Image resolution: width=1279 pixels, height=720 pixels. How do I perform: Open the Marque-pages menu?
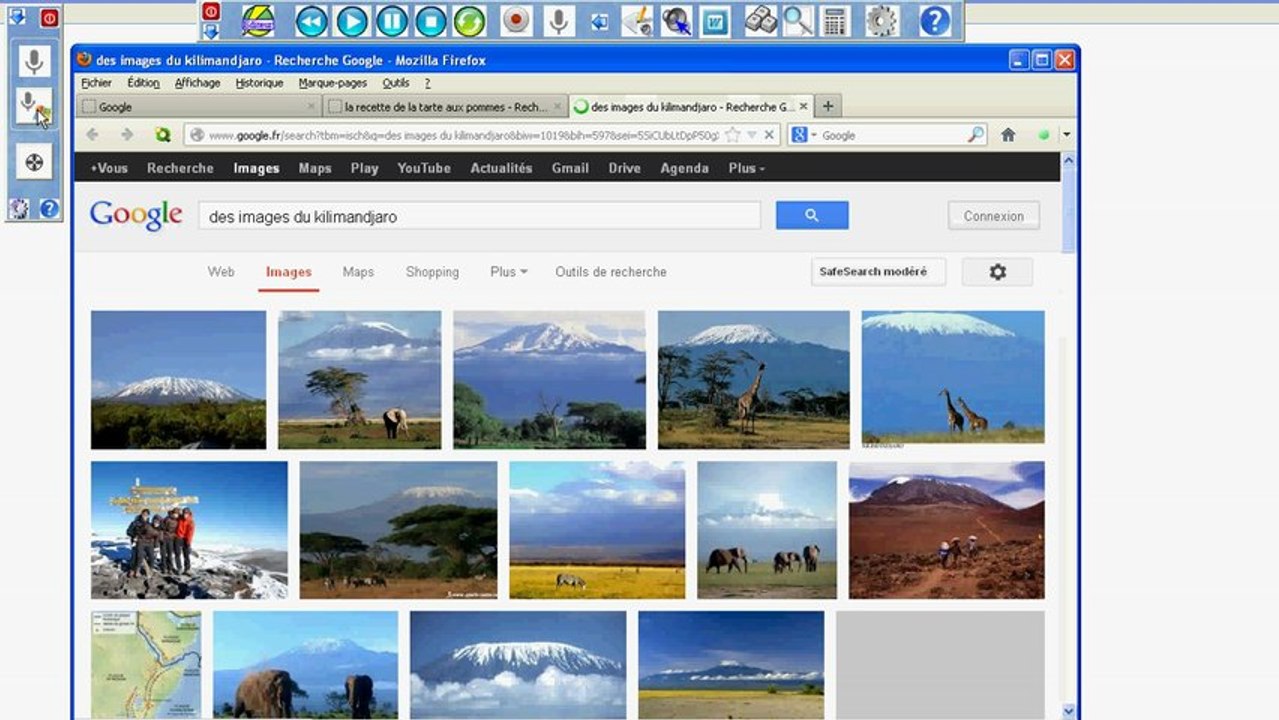click(x=333, y=83)
